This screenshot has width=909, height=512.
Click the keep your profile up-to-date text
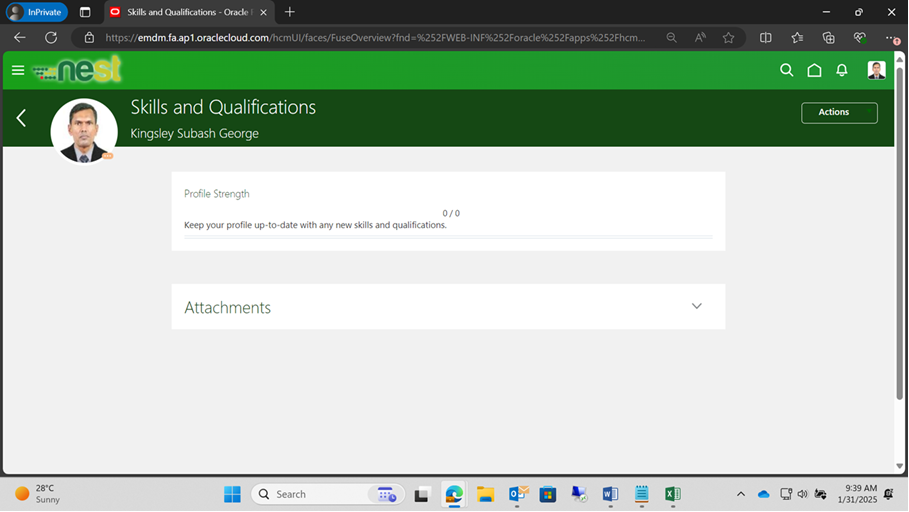pos(315,225)
